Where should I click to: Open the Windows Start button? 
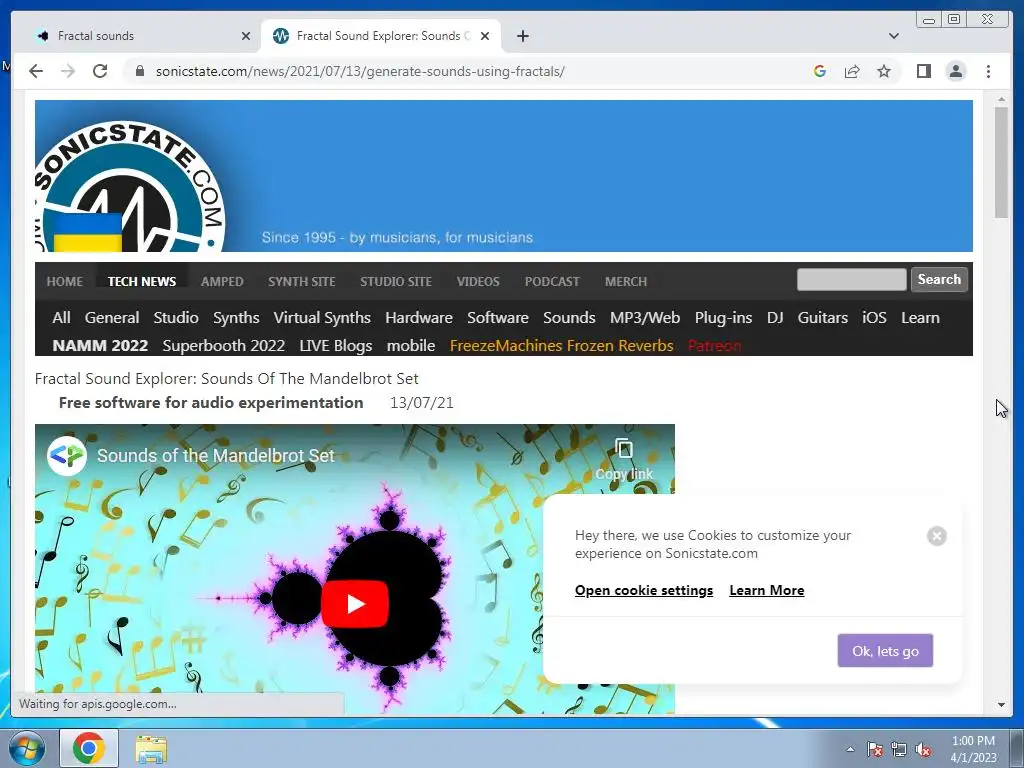pyautogui.click(x=26, y=748)
